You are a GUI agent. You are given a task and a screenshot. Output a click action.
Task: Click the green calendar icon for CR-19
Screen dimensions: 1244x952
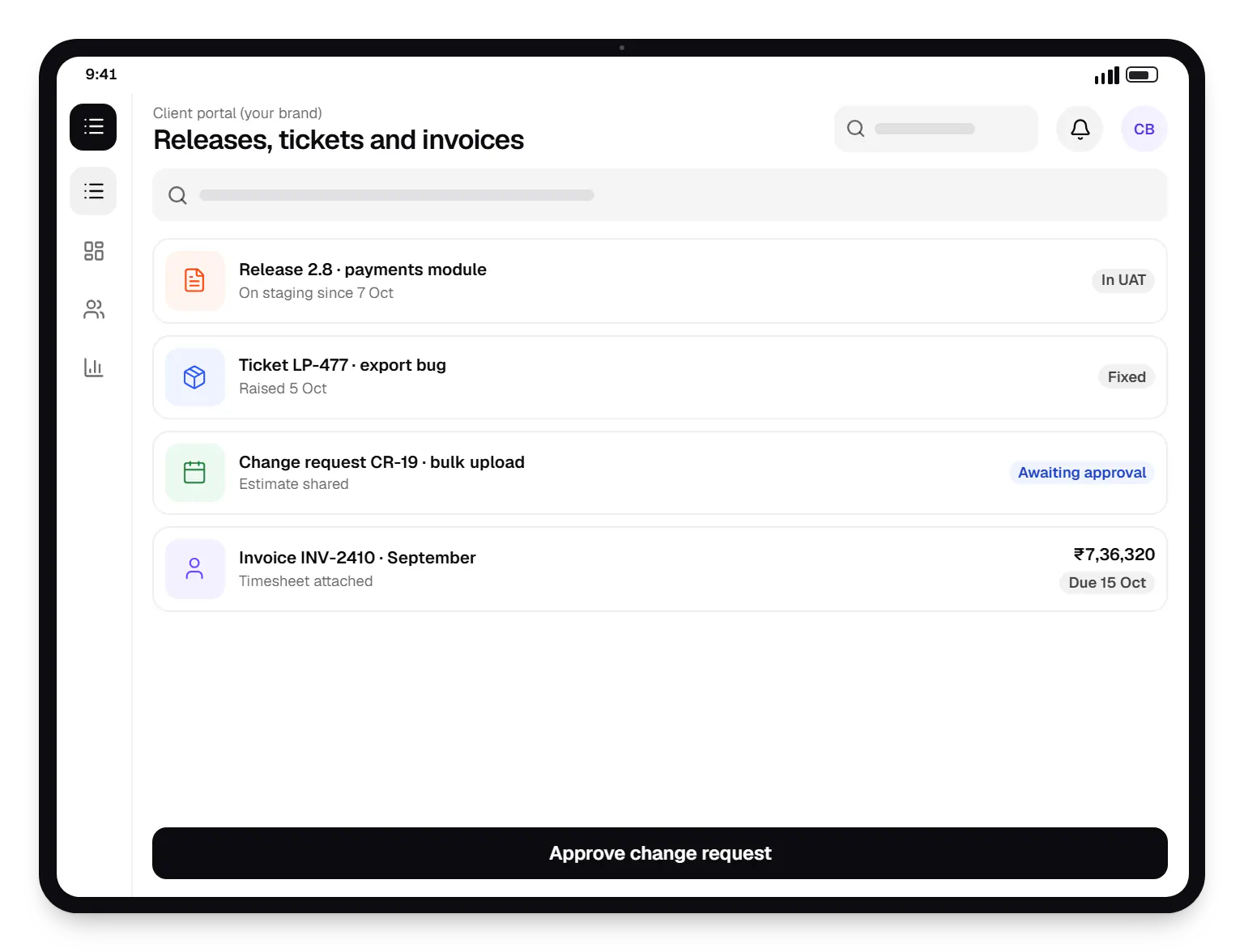(x=194, y=473)
